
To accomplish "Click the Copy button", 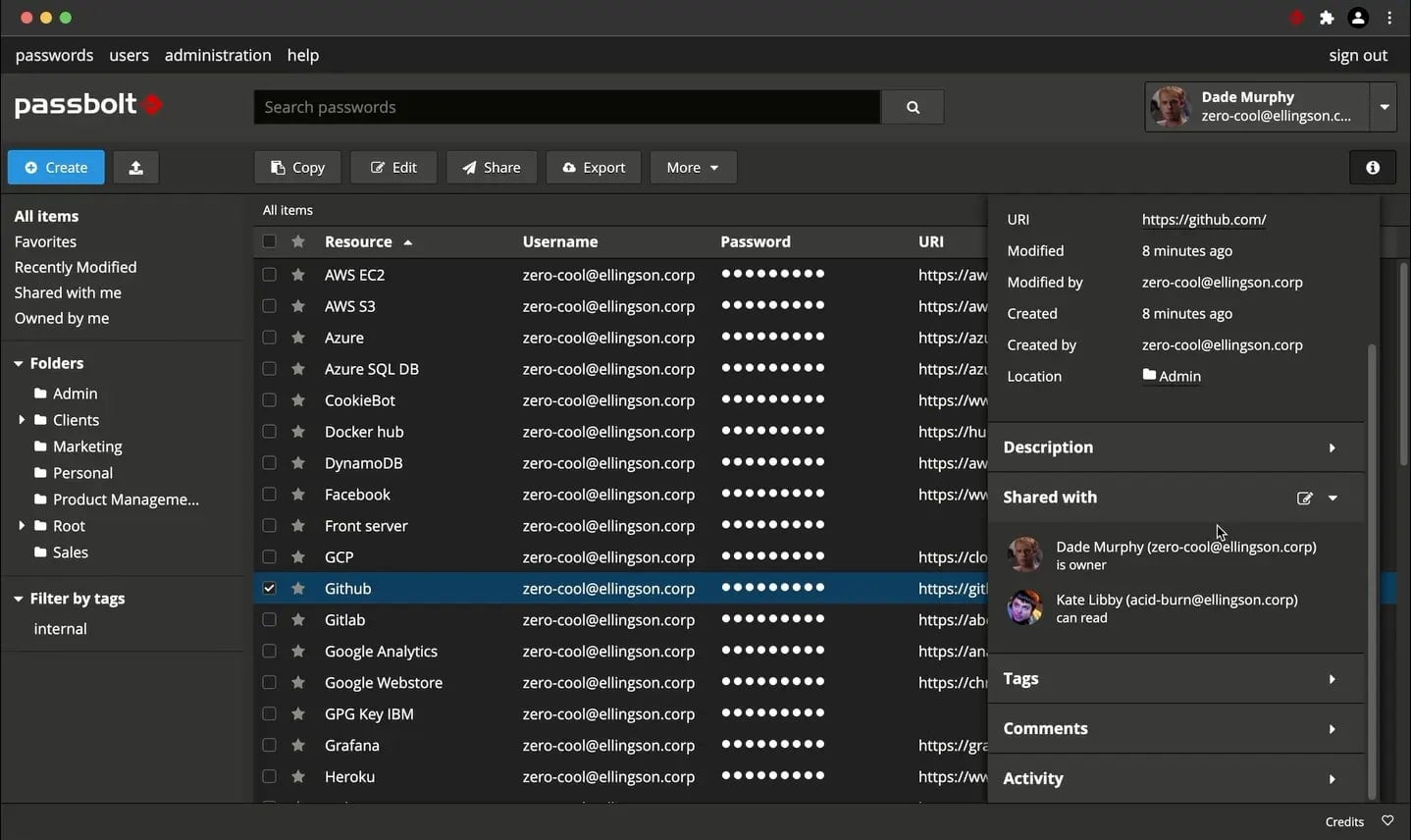I will click(x=297, y=168).
